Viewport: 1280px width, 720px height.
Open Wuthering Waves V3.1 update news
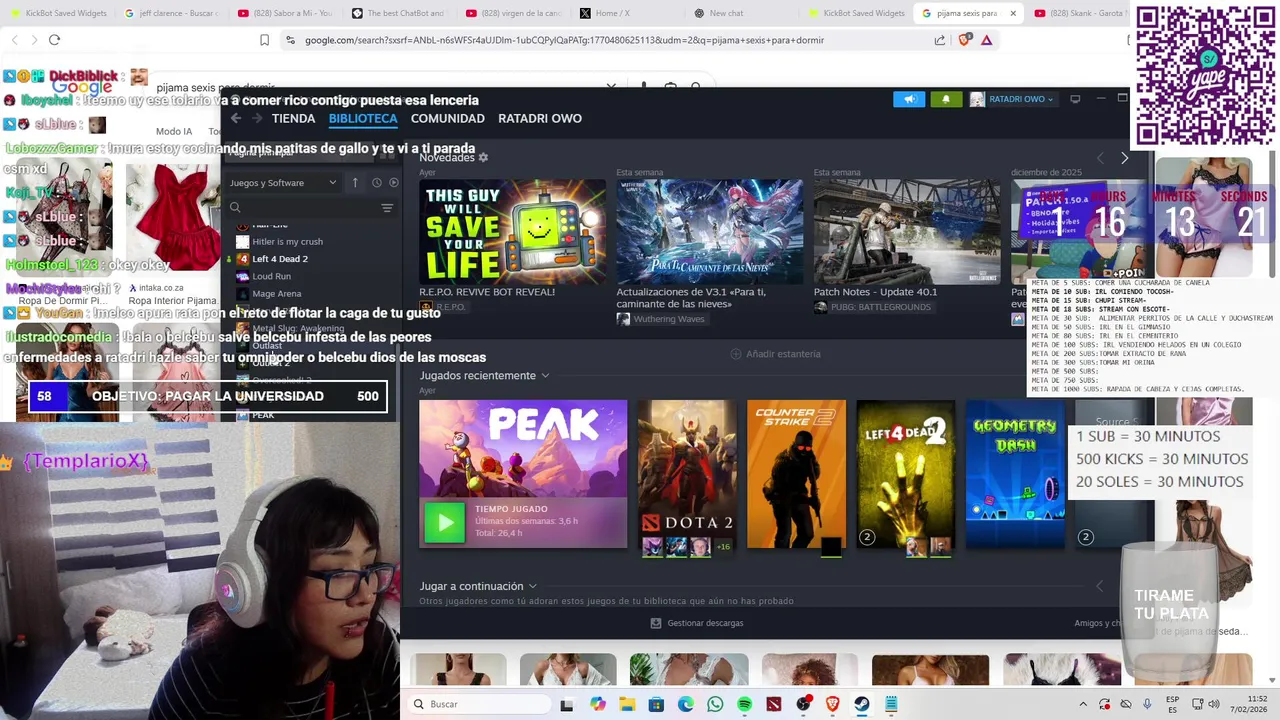click(x=709, y=232)
